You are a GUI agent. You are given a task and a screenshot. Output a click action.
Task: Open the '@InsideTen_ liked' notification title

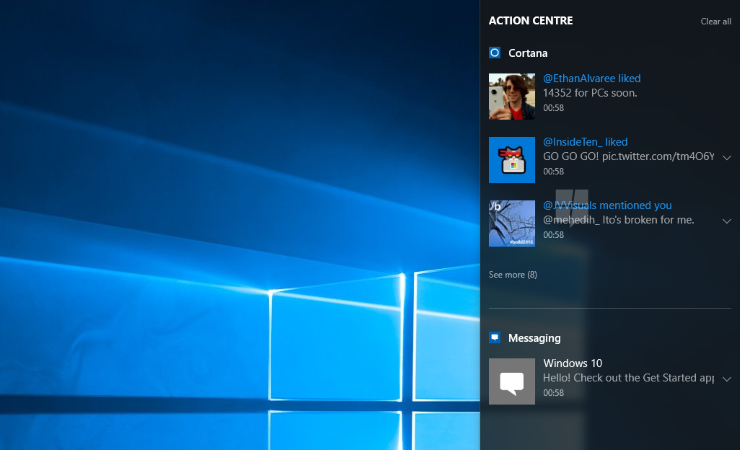[x=585, y=142]
